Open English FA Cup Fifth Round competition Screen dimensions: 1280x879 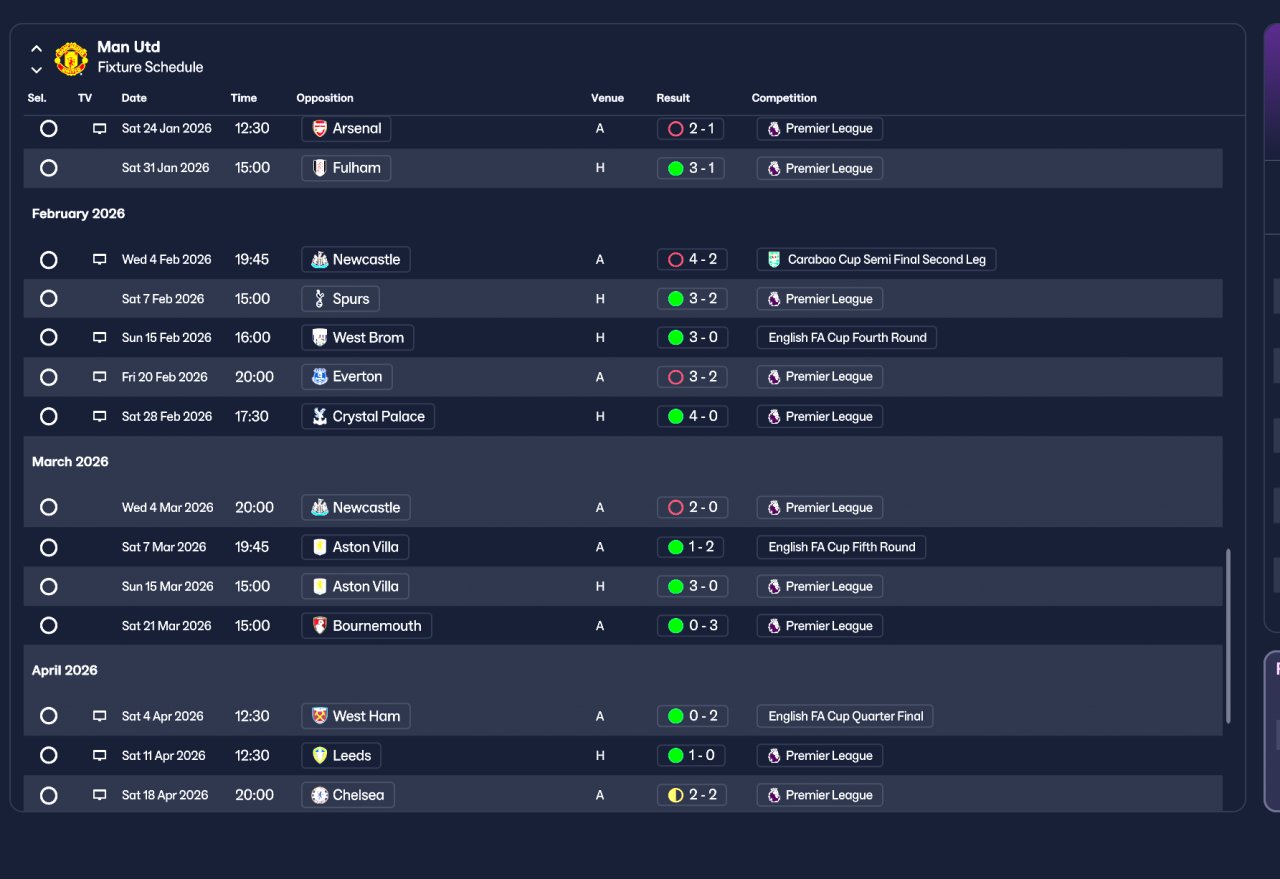(x=841, y=547)
